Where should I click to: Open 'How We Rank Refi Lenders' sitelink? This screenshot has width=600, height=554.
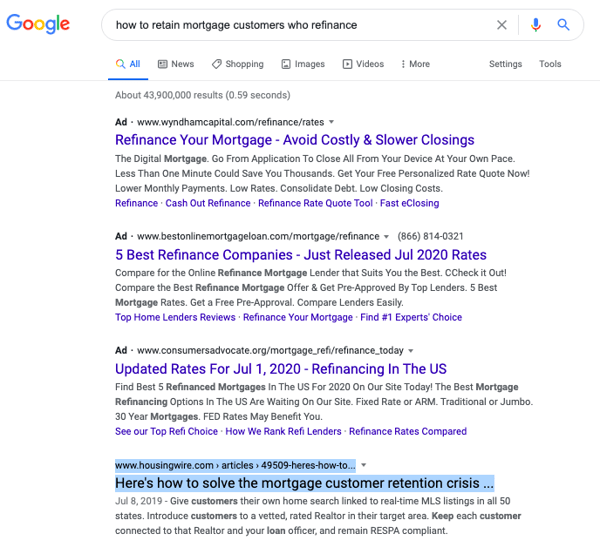coord(283,431)
